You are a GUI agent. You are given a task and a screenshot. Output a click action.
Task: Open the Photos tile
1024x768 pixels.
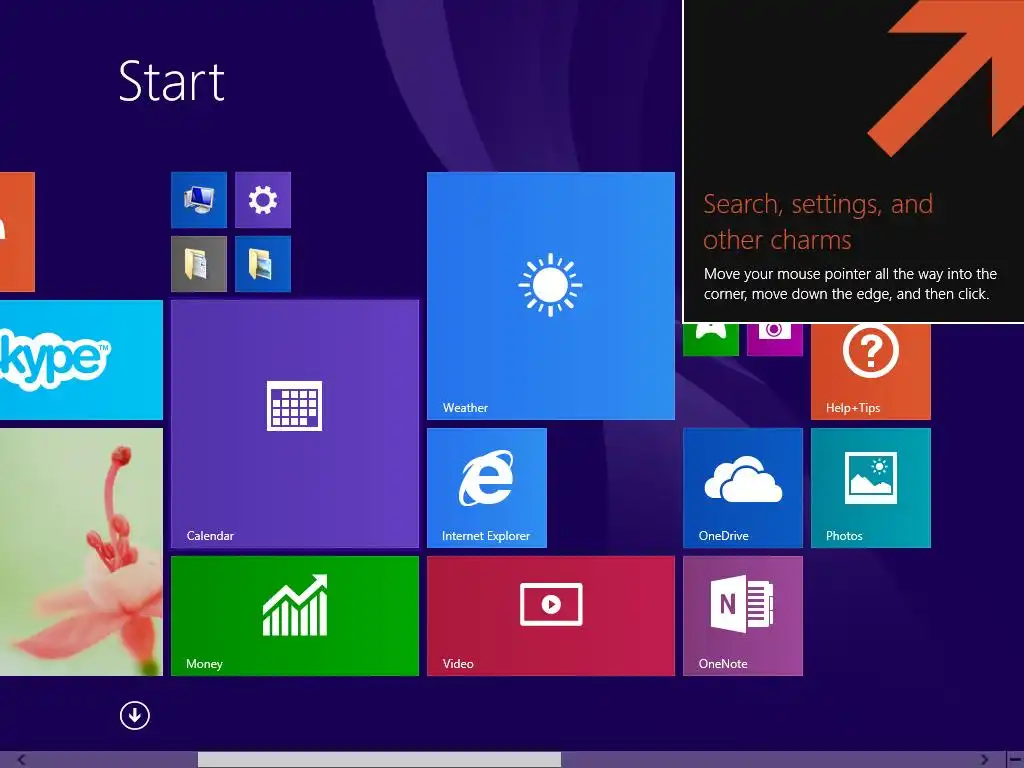tap(871, 488)
